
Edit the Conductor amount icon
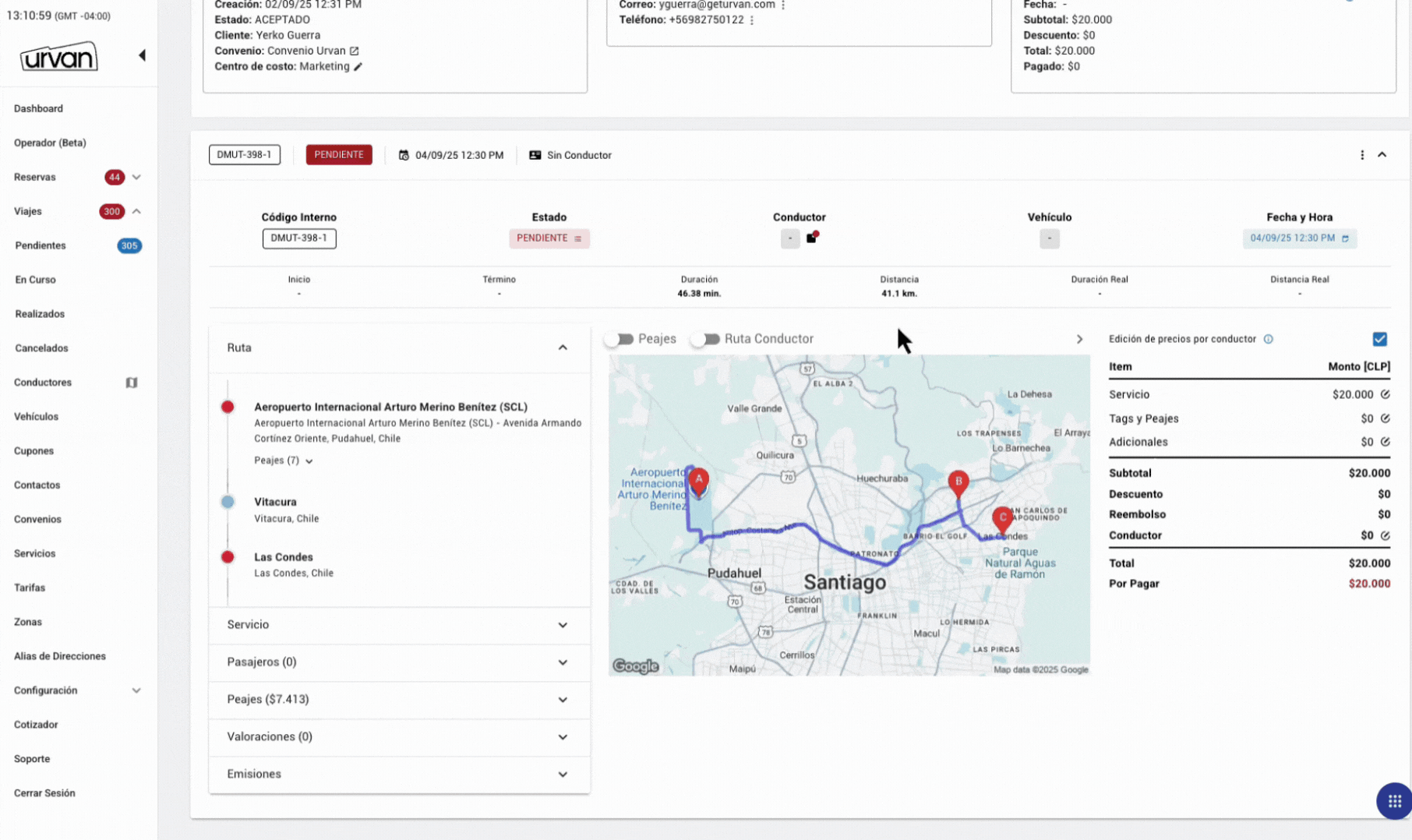[1386, 535]
